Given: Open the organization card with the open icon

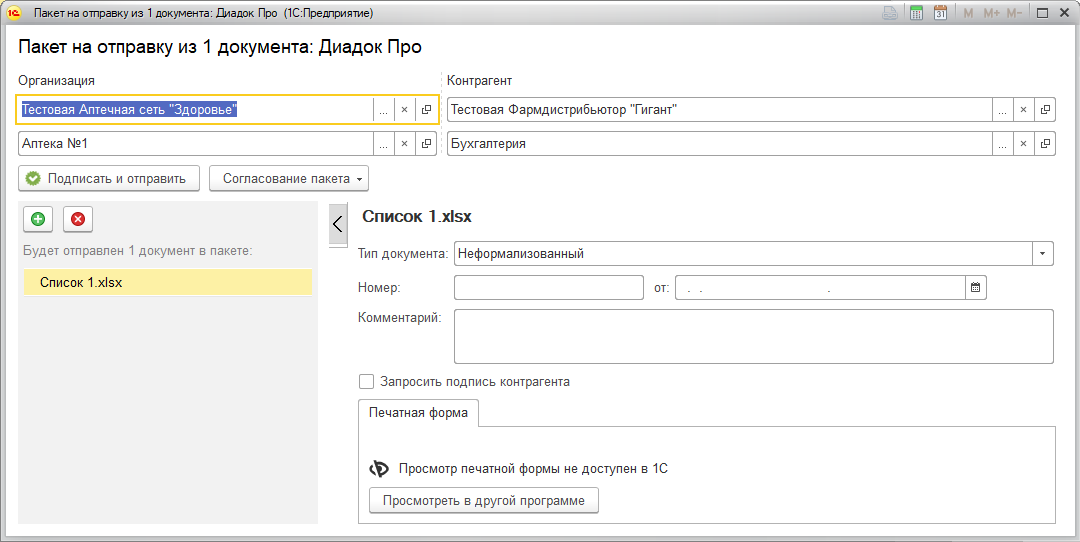Looking at the screenshot, I should click(426, 110).
